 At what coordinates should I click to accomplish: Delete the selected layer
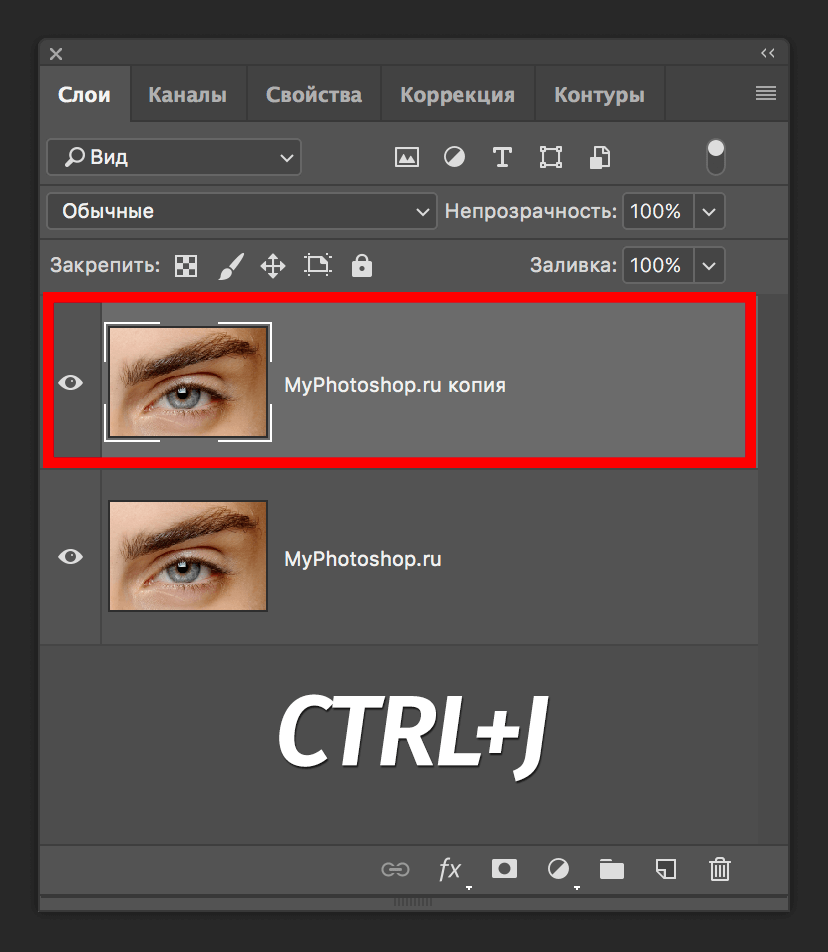click(x=720, y=870)
